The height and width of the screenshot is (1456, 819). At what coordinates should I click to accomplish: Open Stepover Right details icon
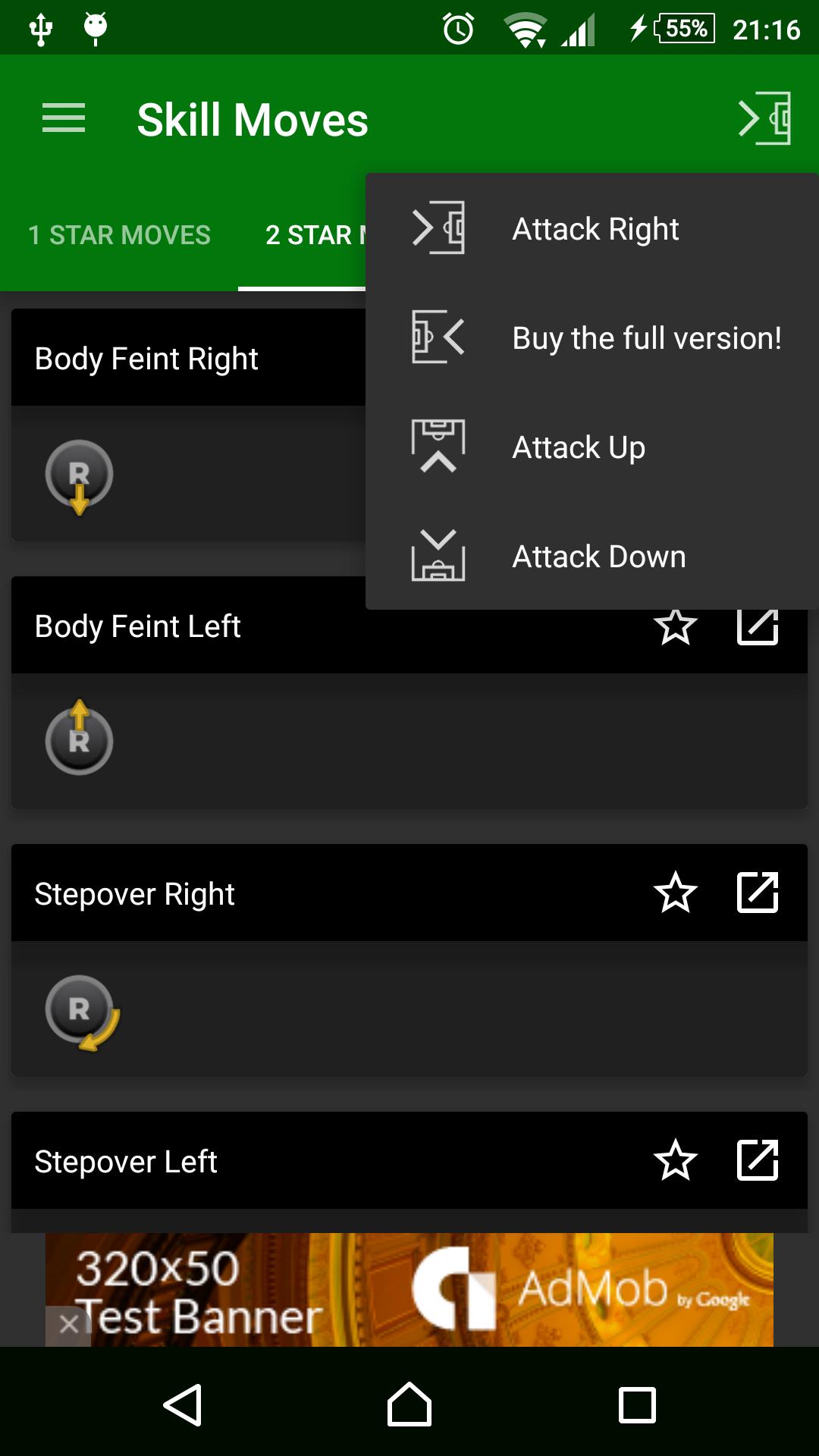point(758,893)
